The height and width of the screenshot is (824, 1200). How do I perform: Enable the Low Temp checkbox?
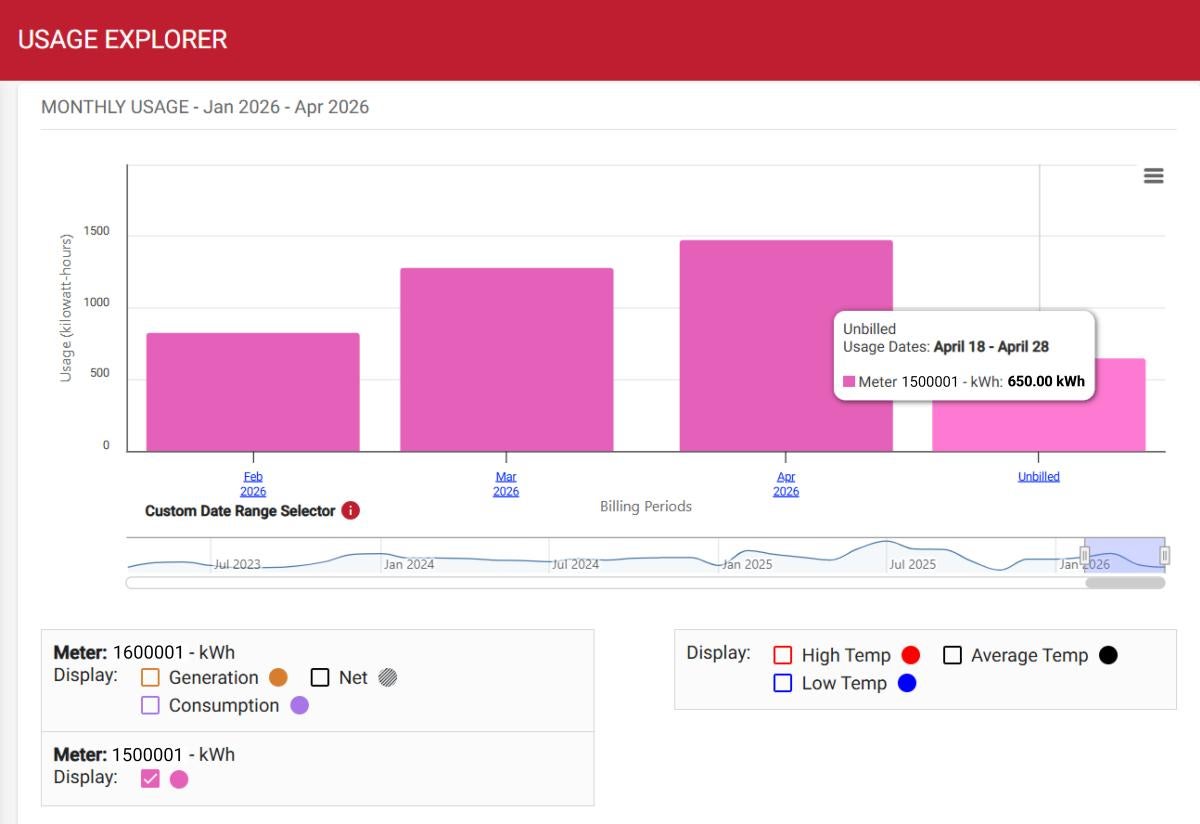click(x=783, y=684)
